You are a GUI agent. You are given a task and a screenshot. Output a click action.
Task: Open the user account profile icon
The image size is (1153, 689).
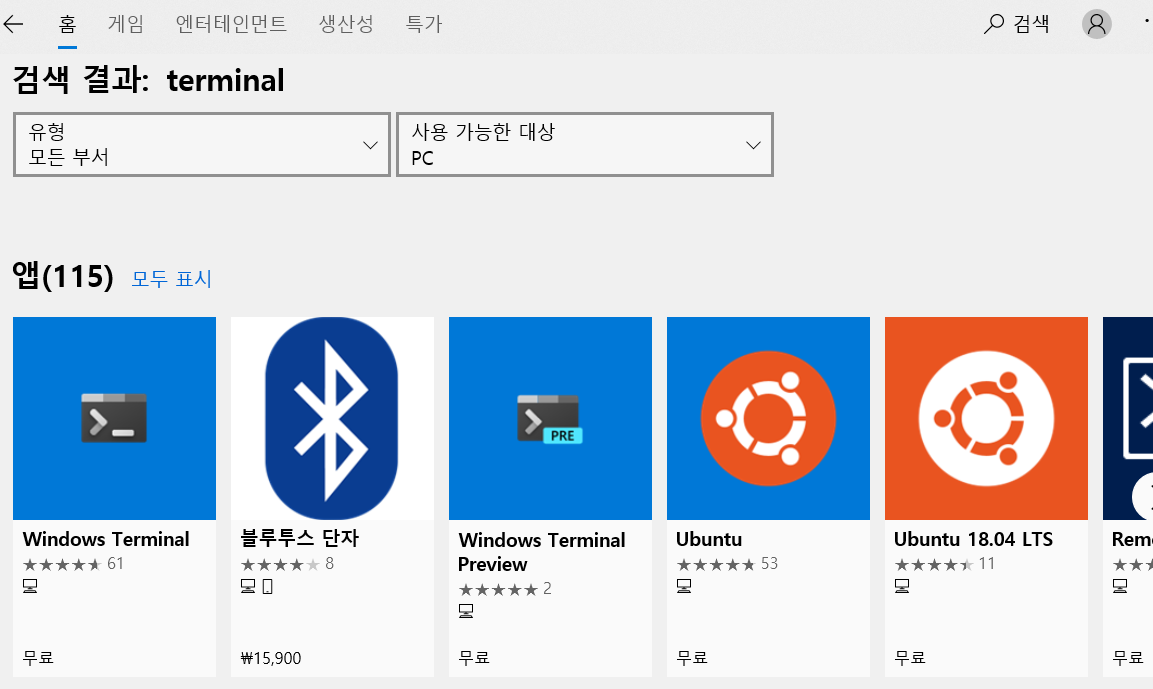click(1096, 24)
